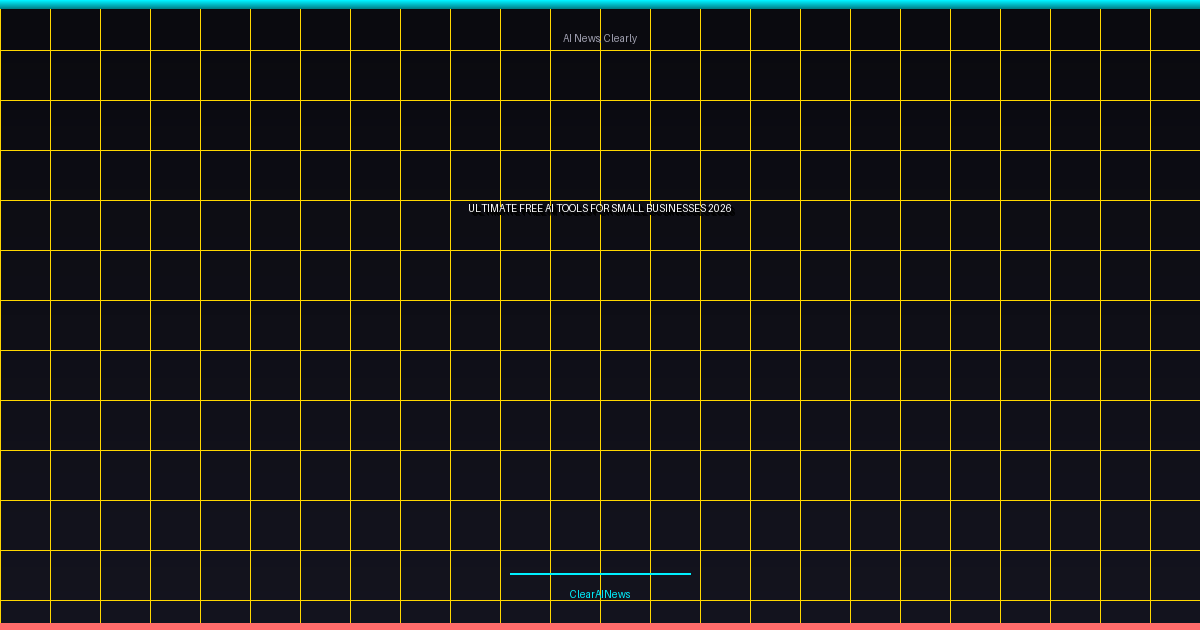This screenshot has width=1200, height=630.
Task: Click the "ClearAINews" brand label
Action: point(600,594)
